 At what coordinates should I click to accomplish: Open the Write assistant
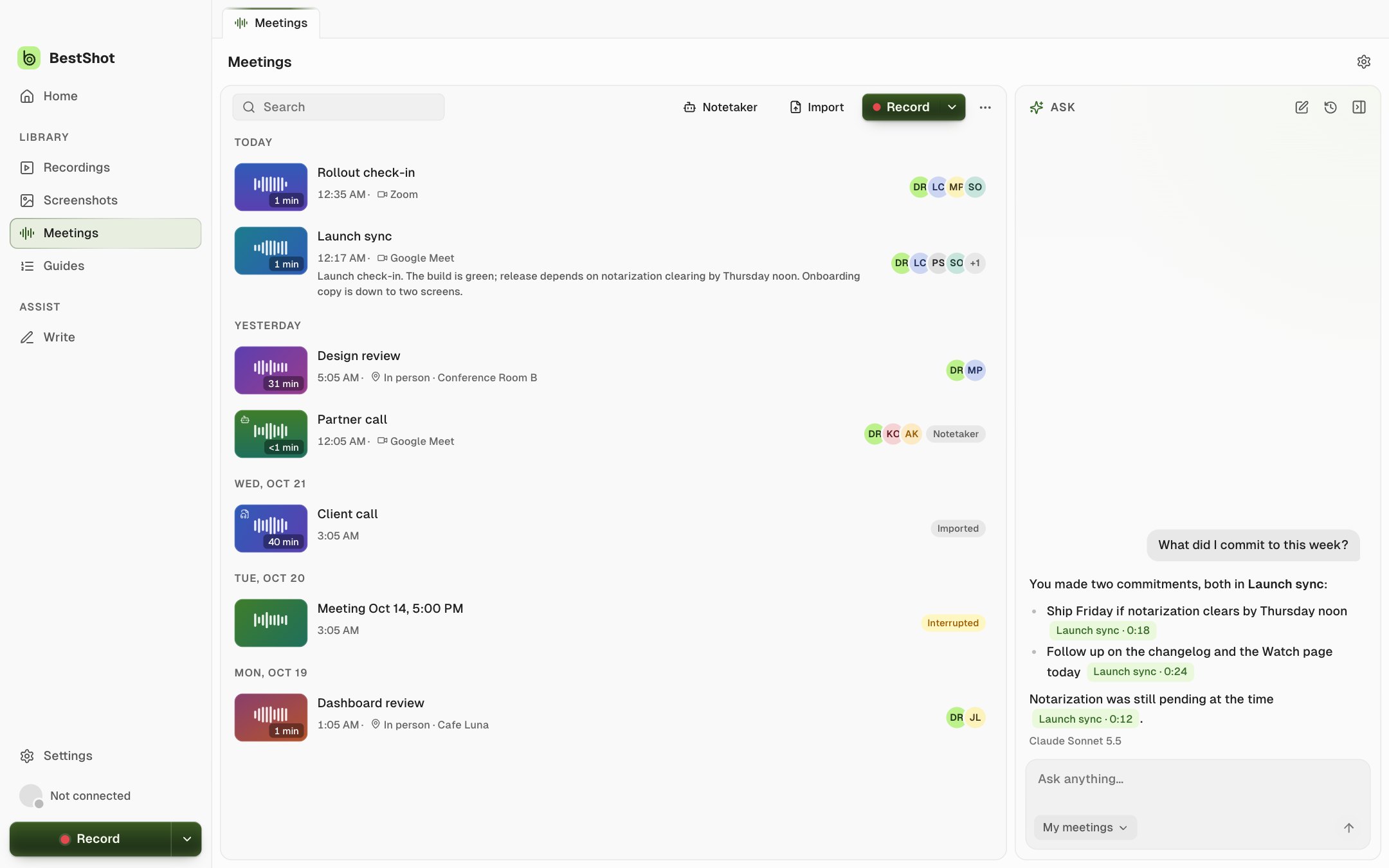click(105, 337)
